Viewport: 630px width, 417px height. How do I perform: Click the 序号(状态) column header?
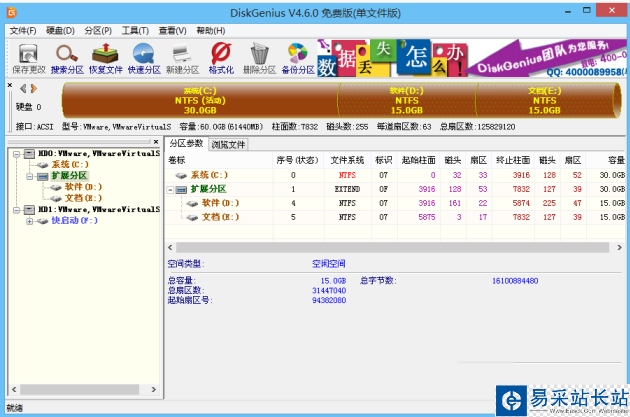tap(298, 160)
